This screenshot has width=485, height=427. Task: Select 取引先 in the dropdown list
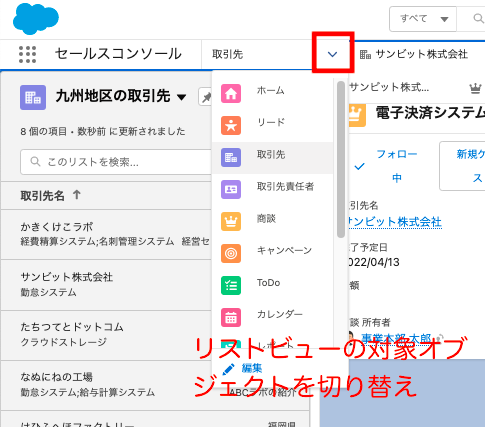click(272, 157)
